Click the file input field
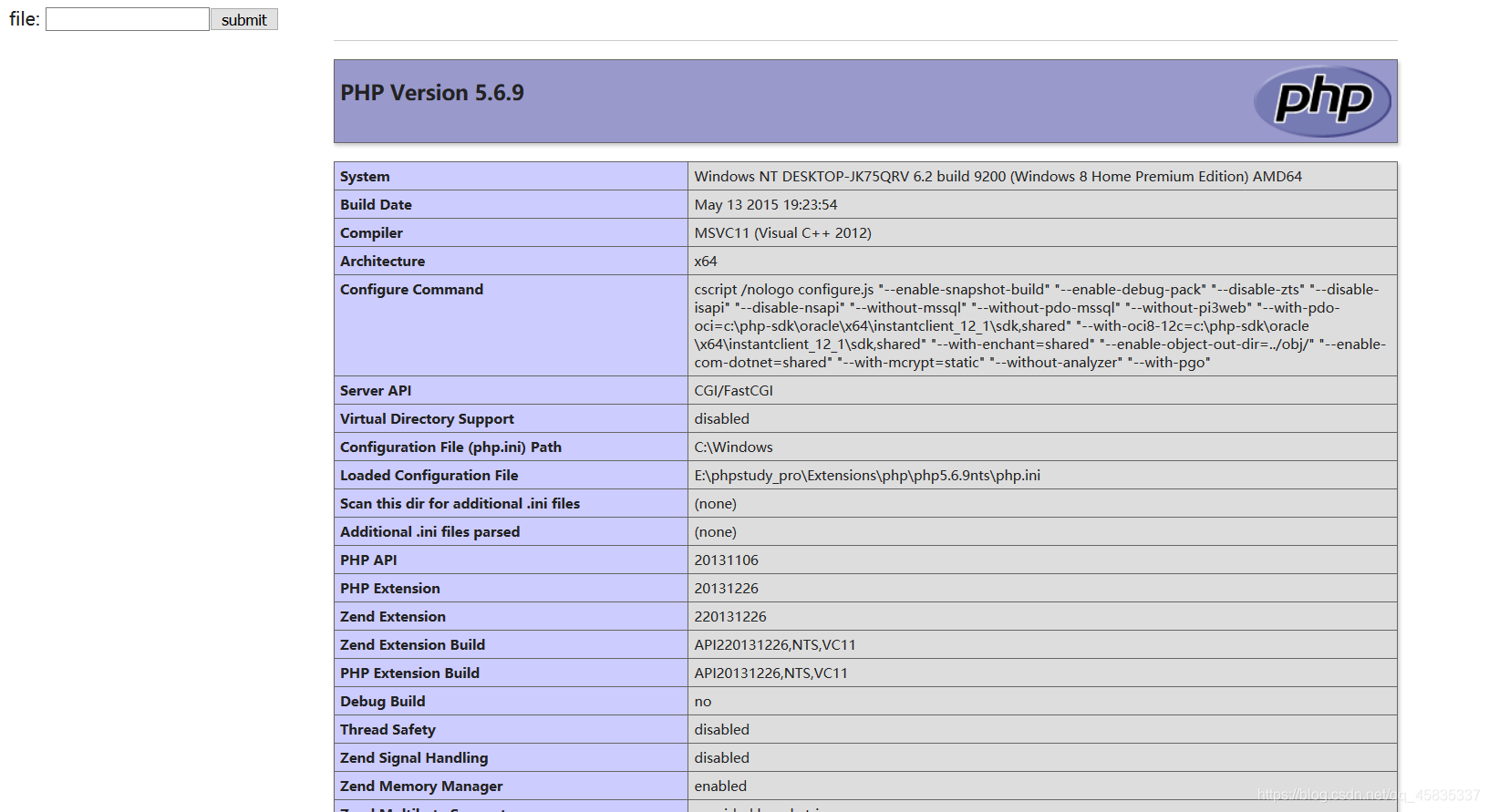1489x812 pixels. point(128,19)
